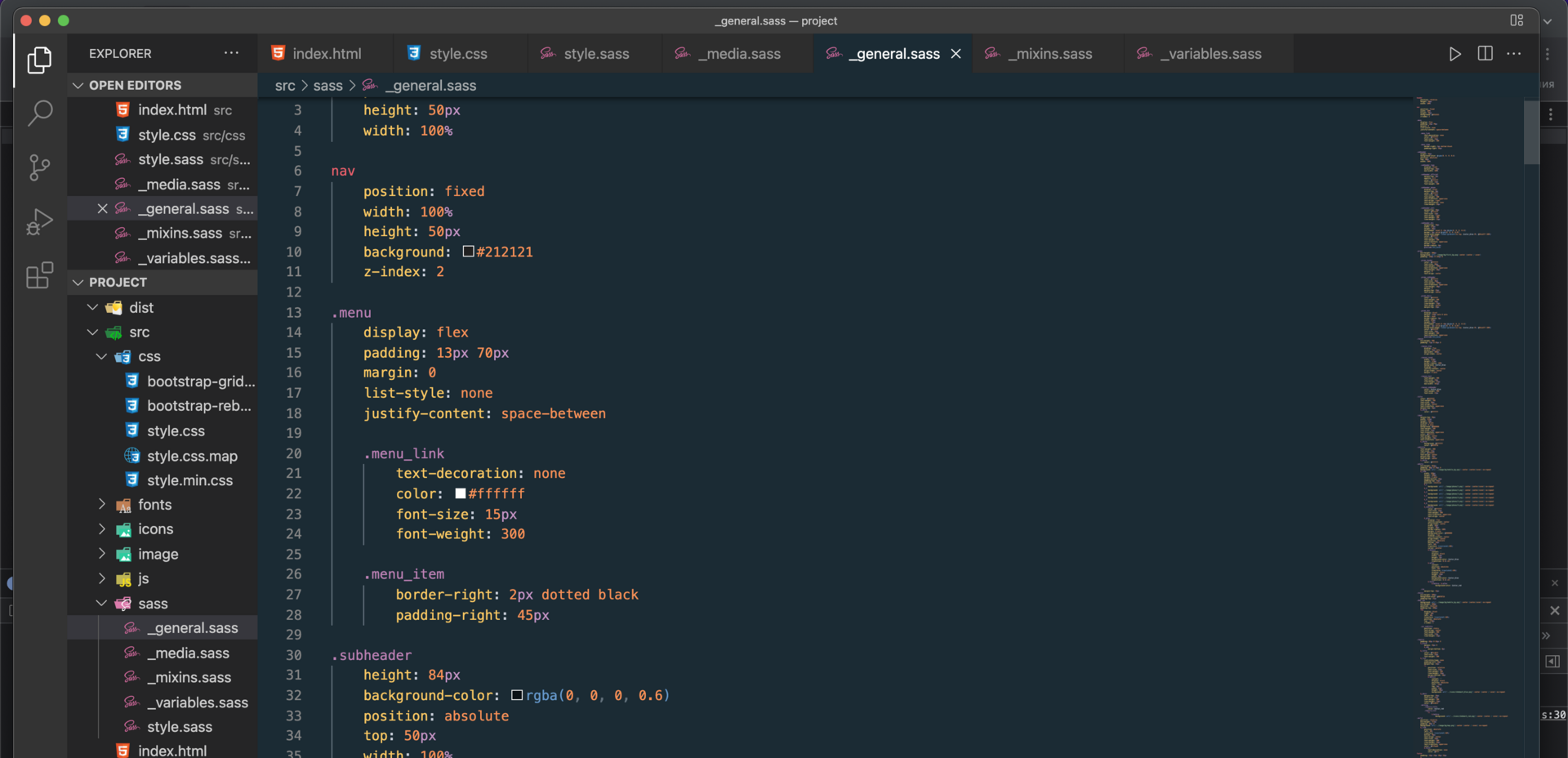Click Sass icon of style.sass in Open Editors
Viewport: 1568px width, 758px height.
[x=122, y=159]
